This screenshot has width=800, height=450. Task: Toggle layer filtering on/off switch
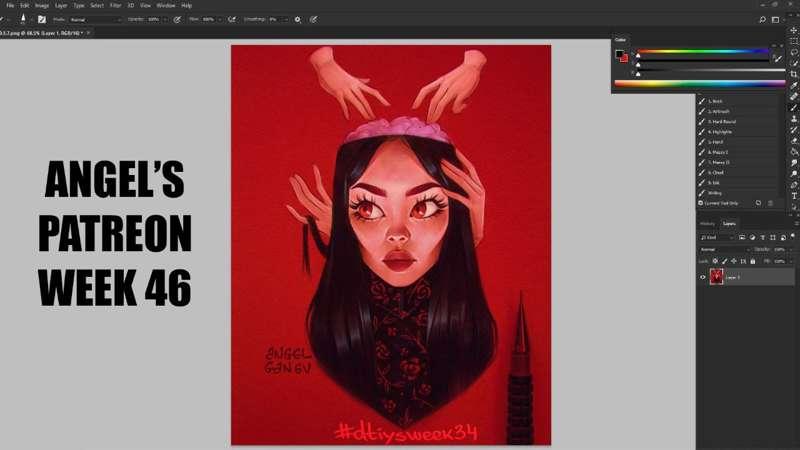(792, 235)
